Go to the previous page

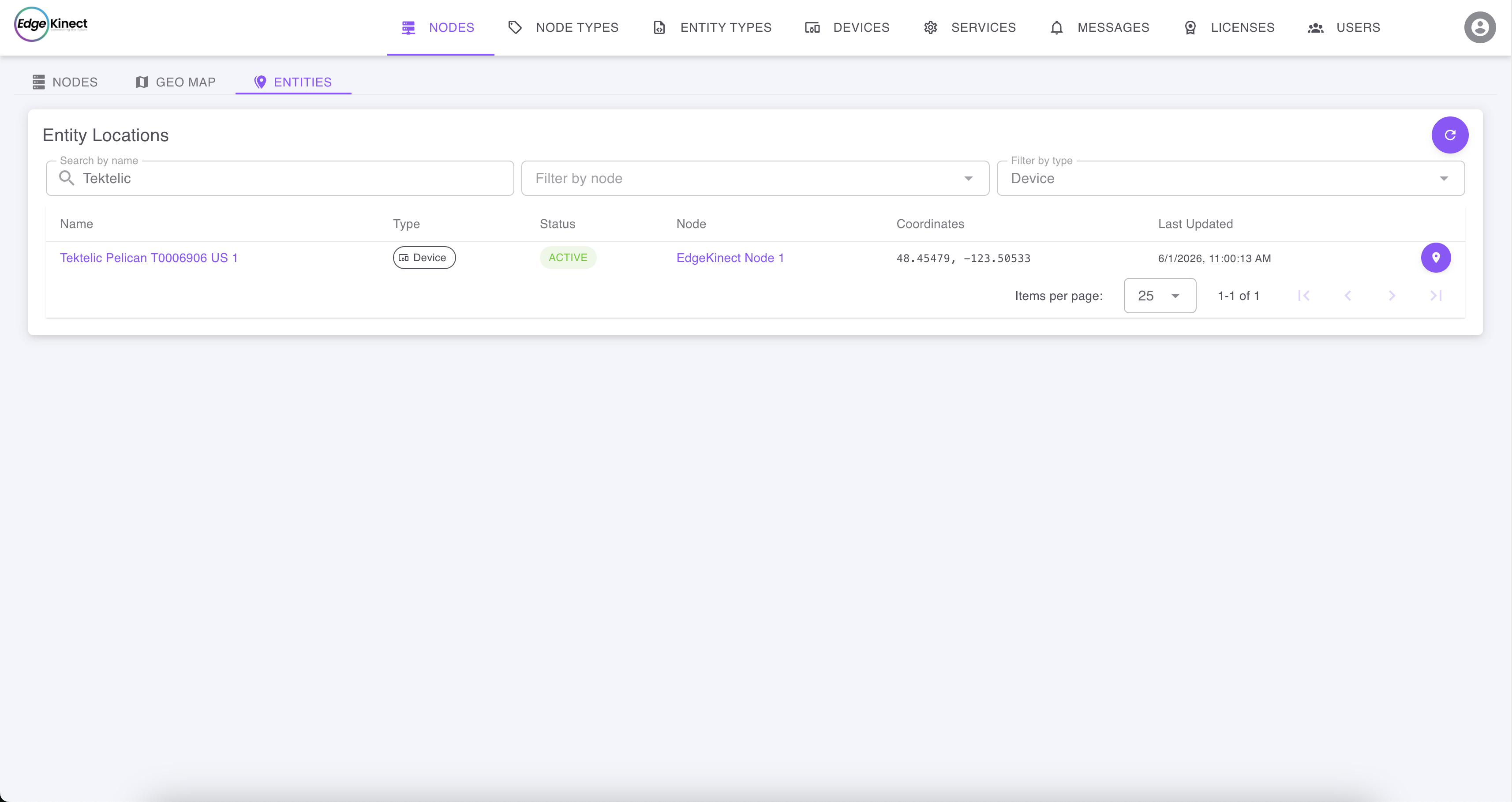[1347, 296]
